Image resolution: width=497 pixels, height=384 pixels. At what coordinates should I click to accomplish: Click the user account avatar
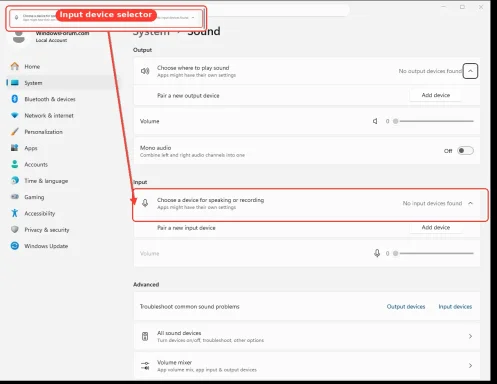coord(19,37)
